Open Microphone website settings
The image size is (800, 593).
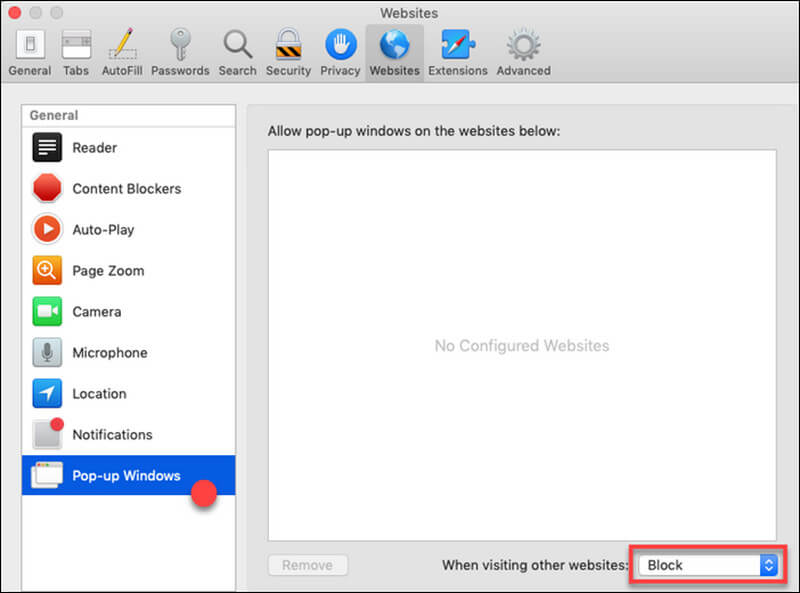109,353
